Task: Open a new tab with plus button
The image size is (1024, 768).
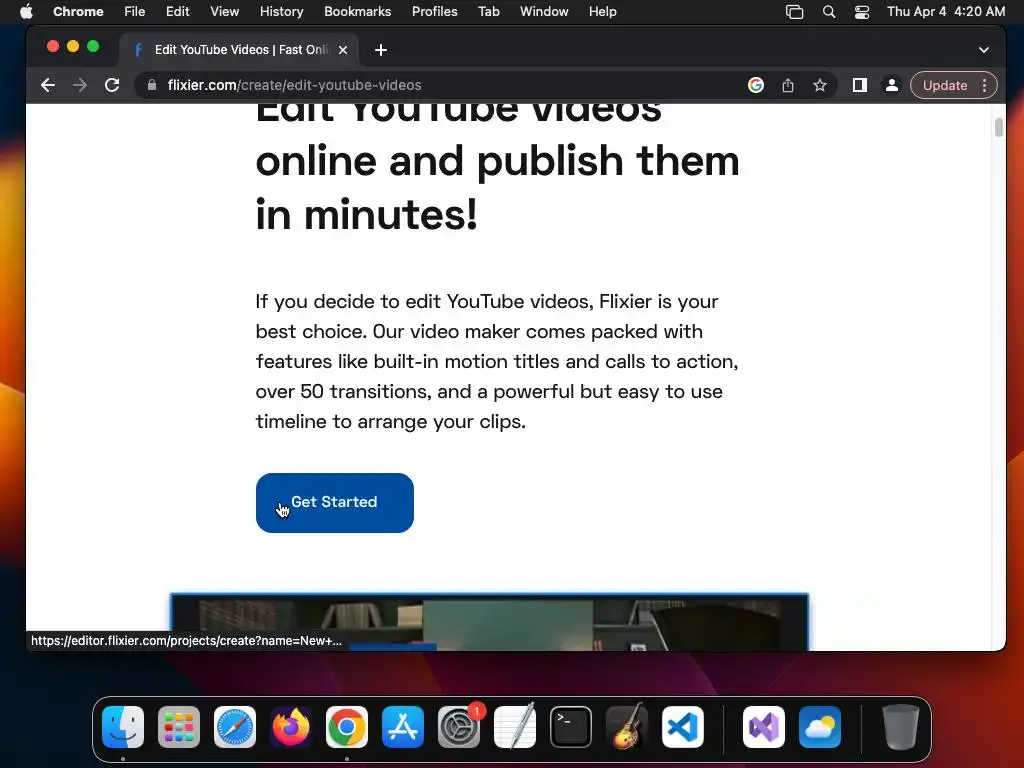Action: tap(381, 50)
